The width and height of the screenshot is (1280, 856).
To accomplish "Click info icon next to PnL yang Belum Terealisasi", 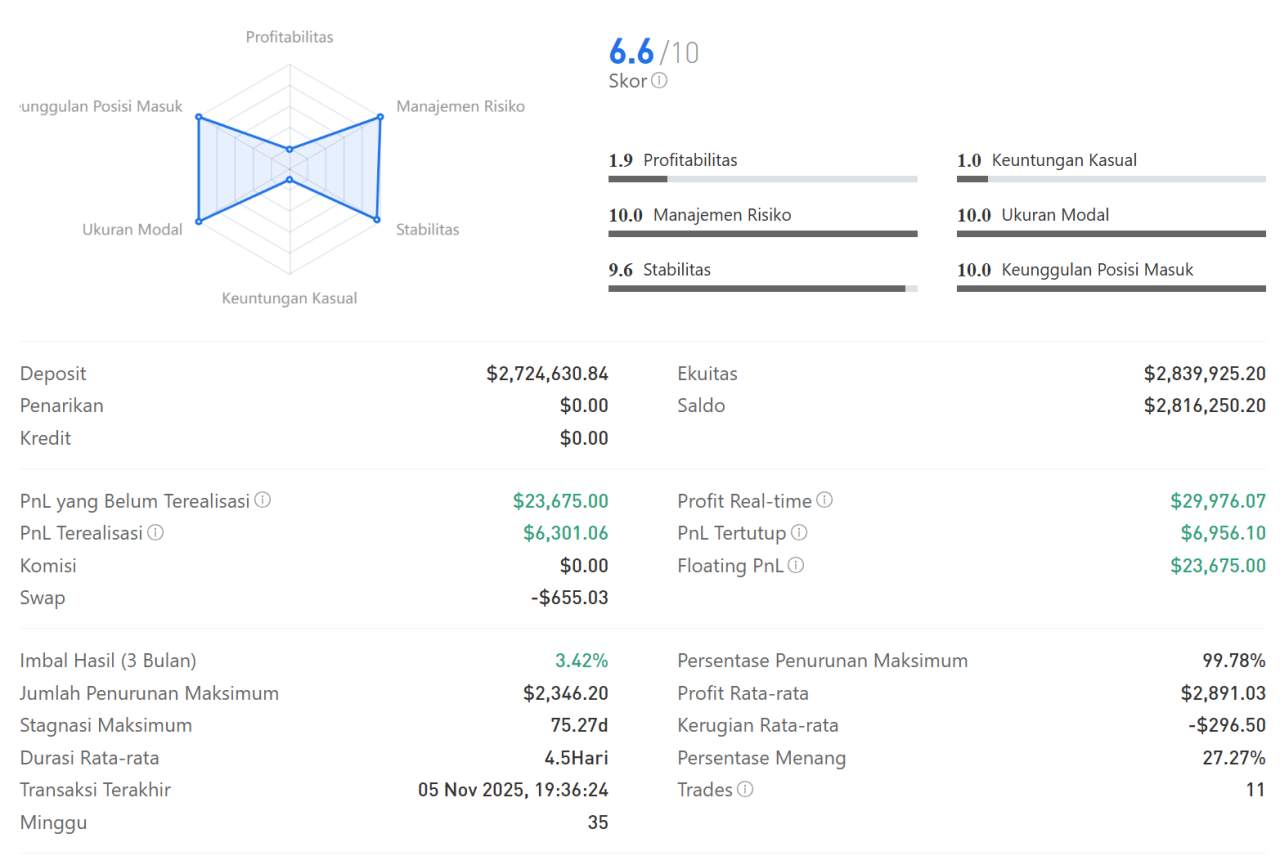I will pyautogui.click(x=262, y=500).
